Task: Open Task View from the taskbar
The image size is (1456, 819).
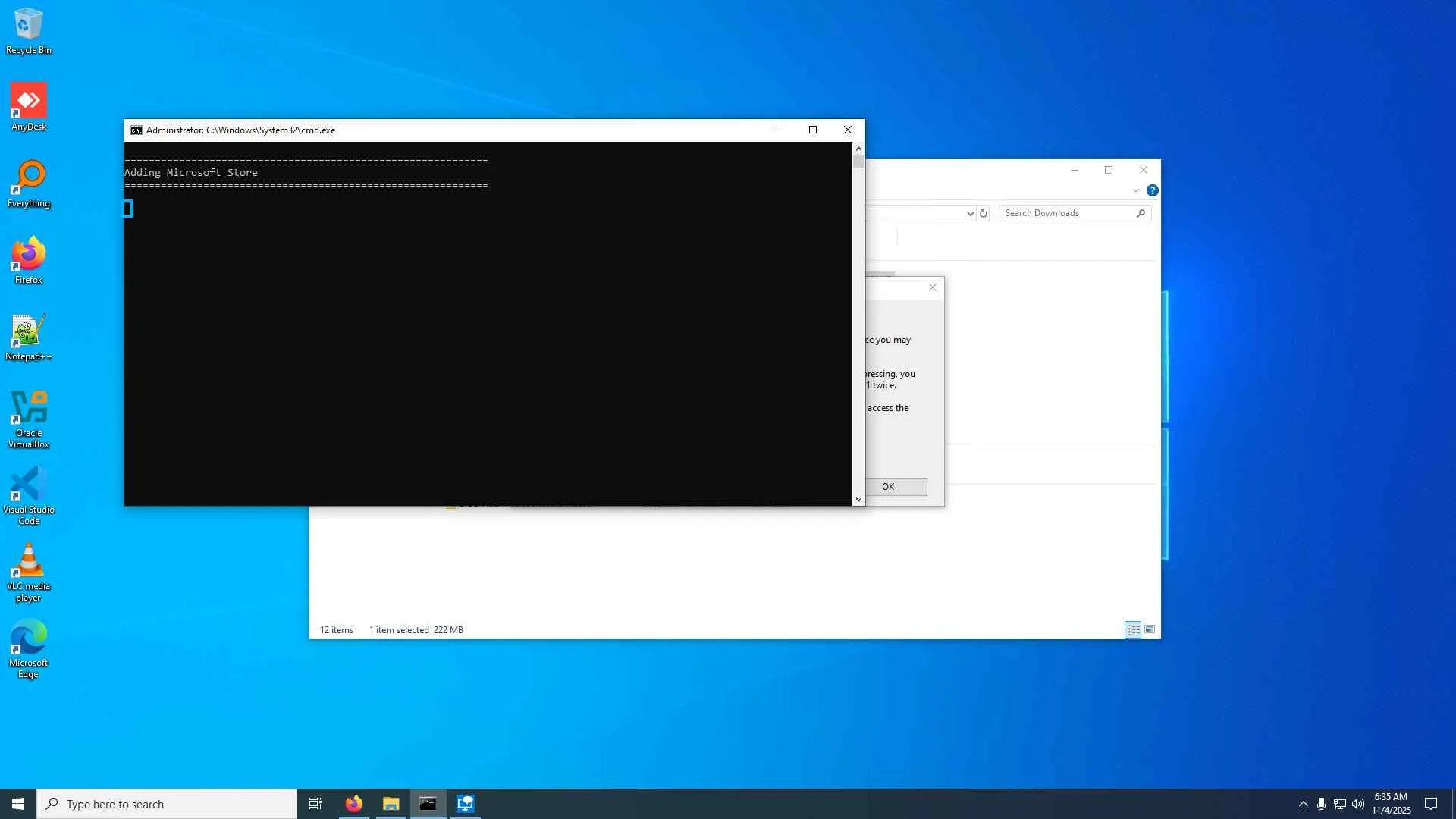Action: click(x=315, y=804)
